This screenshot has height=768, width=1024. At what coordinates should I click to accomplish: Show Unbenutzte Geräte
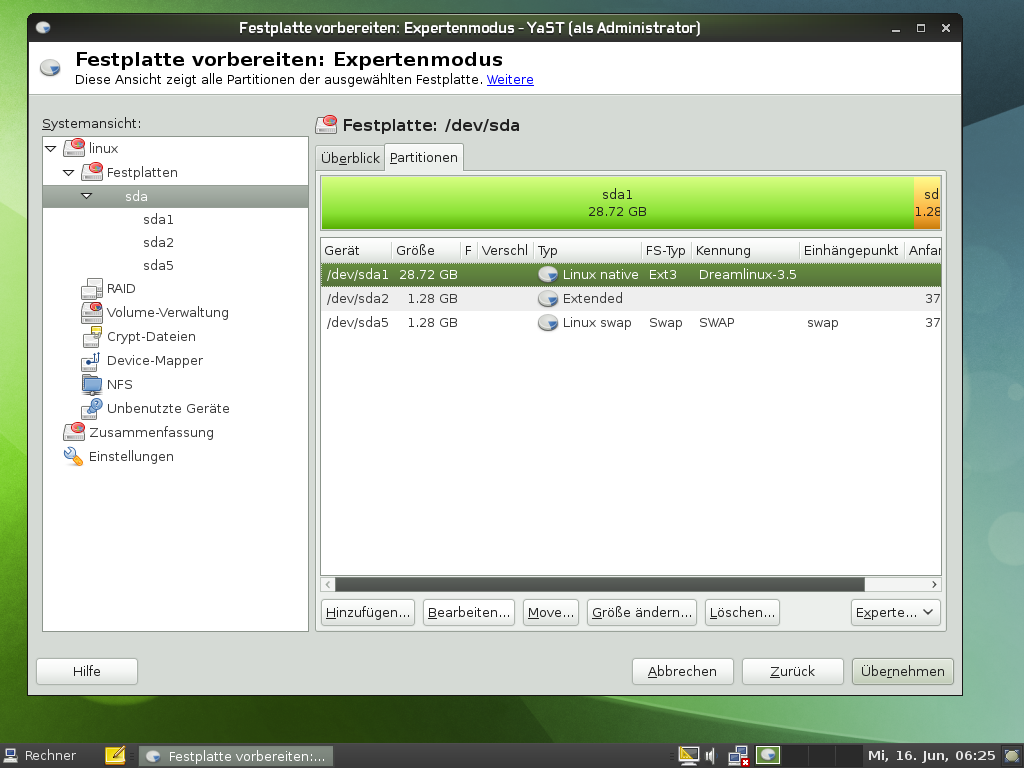click(168, 408)
